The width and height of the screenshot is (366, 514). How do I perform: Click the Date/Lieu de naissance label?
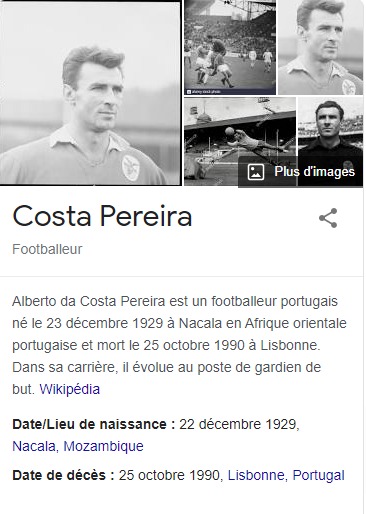(x=94, y=424)
